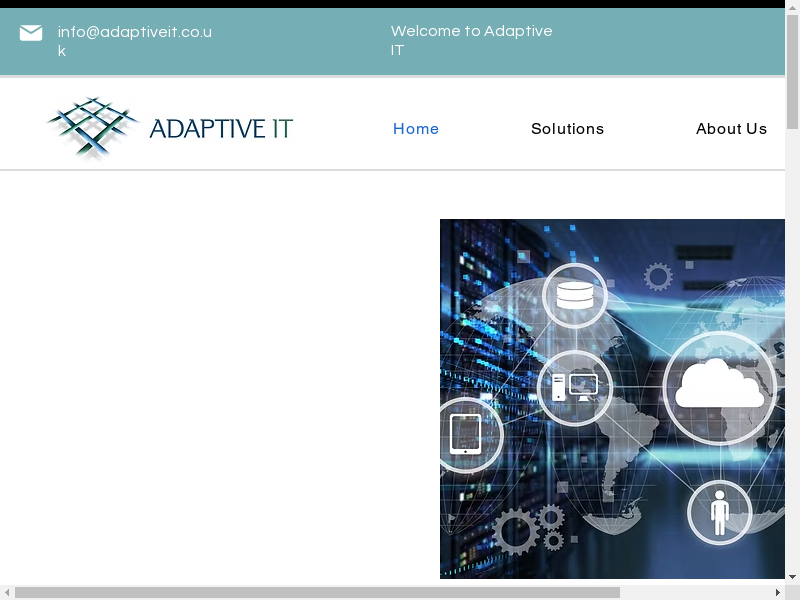Image resolution: width=800 pixels, height=600 pixels.
Task: Click the ADAPTIVE IT logo text
Action: point(220,128)
